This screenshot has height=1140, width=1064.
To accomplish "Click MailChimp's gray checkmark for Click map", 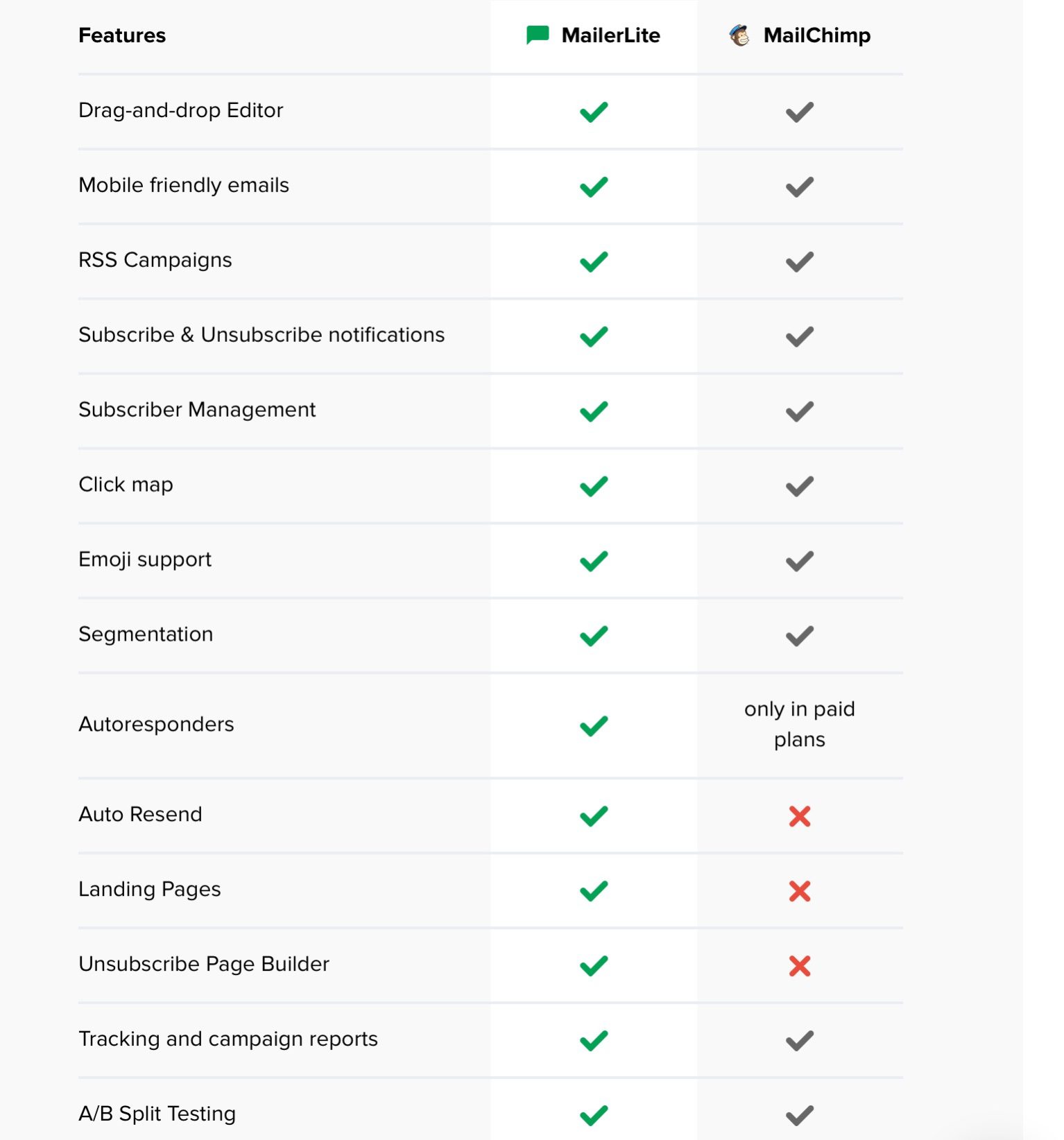I will (800, 486).
